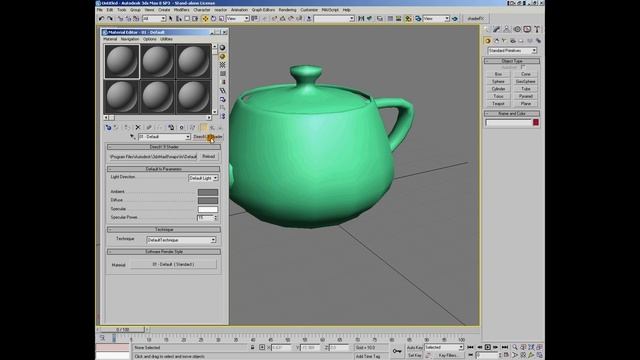Open the Rendering menu
The image size is (640, 360).
[287, 10]
